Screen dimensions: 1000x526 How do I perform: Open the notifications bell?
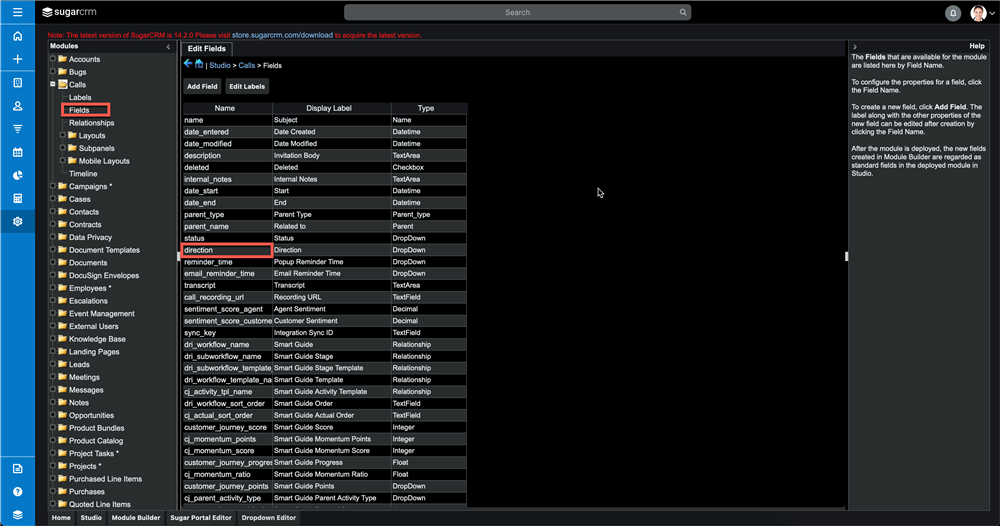click(x=953, y=13)
